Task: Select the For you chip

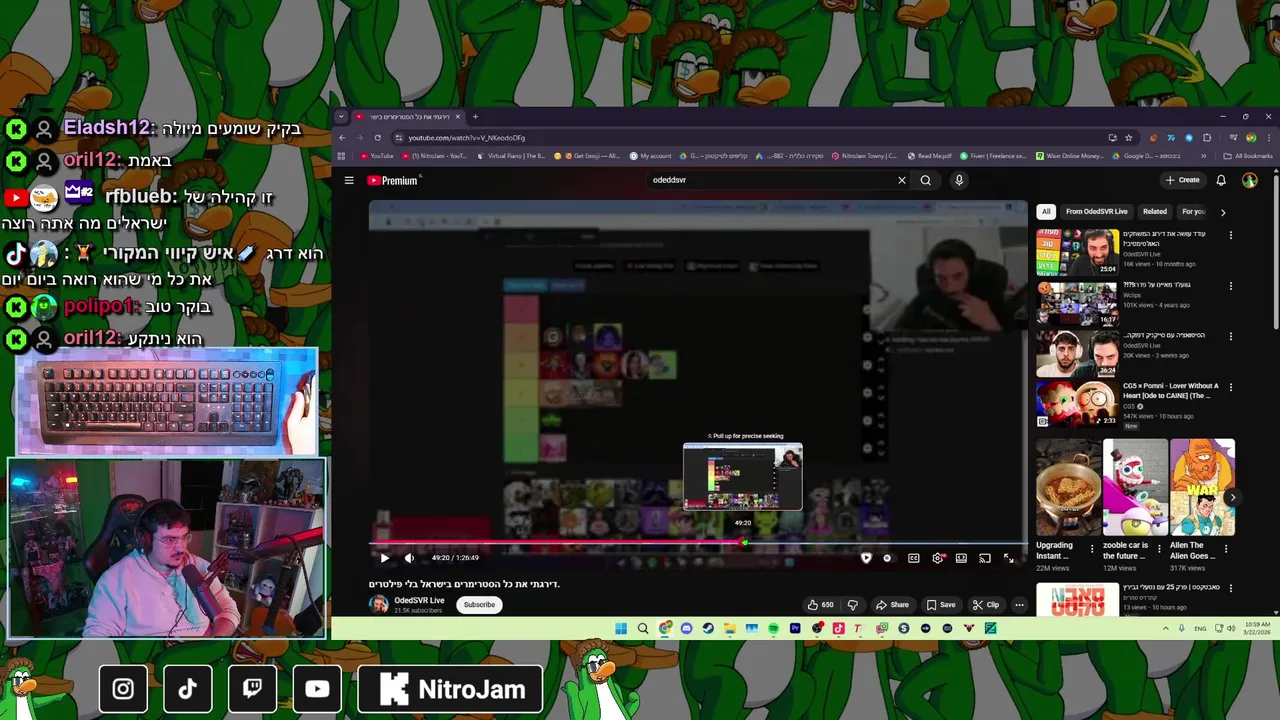Action: tap(1193, 212)
